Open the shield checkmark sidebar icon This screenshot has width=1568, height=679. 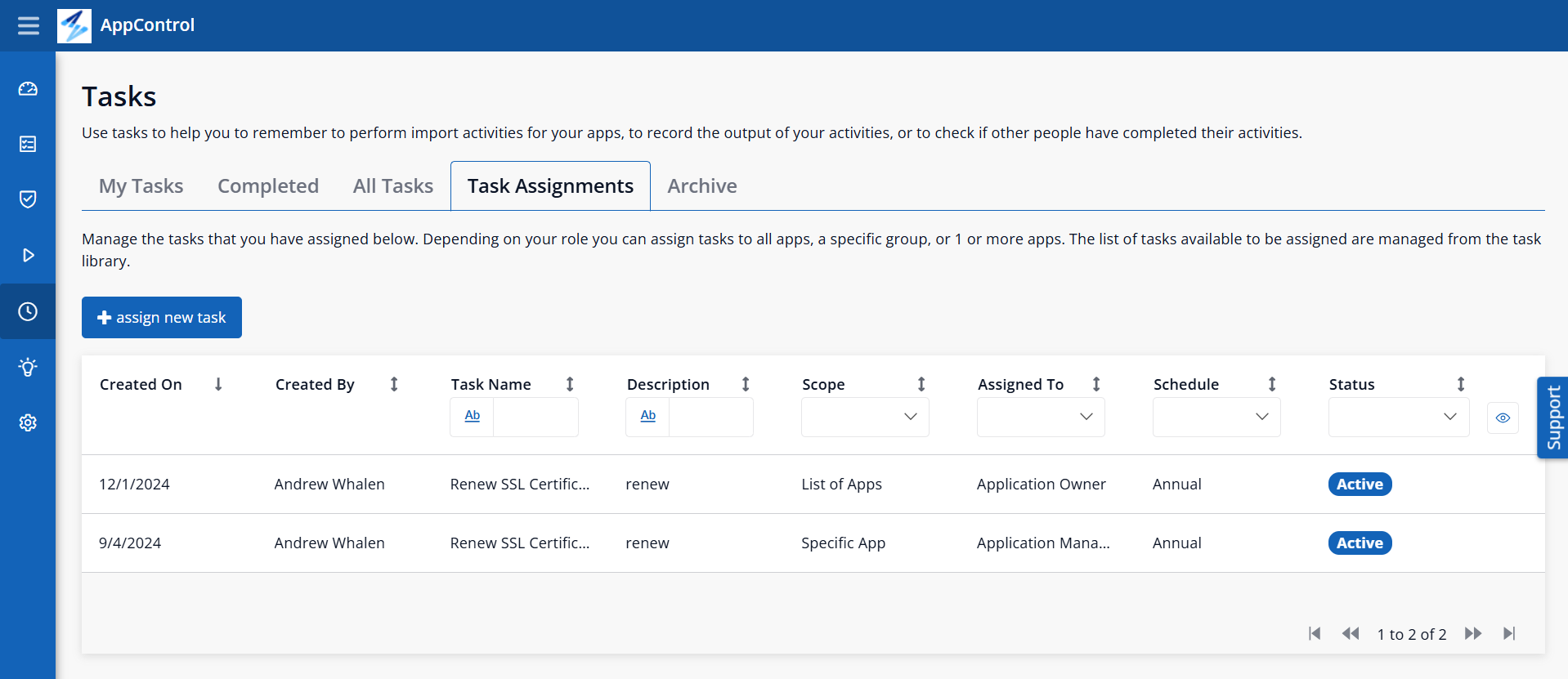(x=28, y=199)
